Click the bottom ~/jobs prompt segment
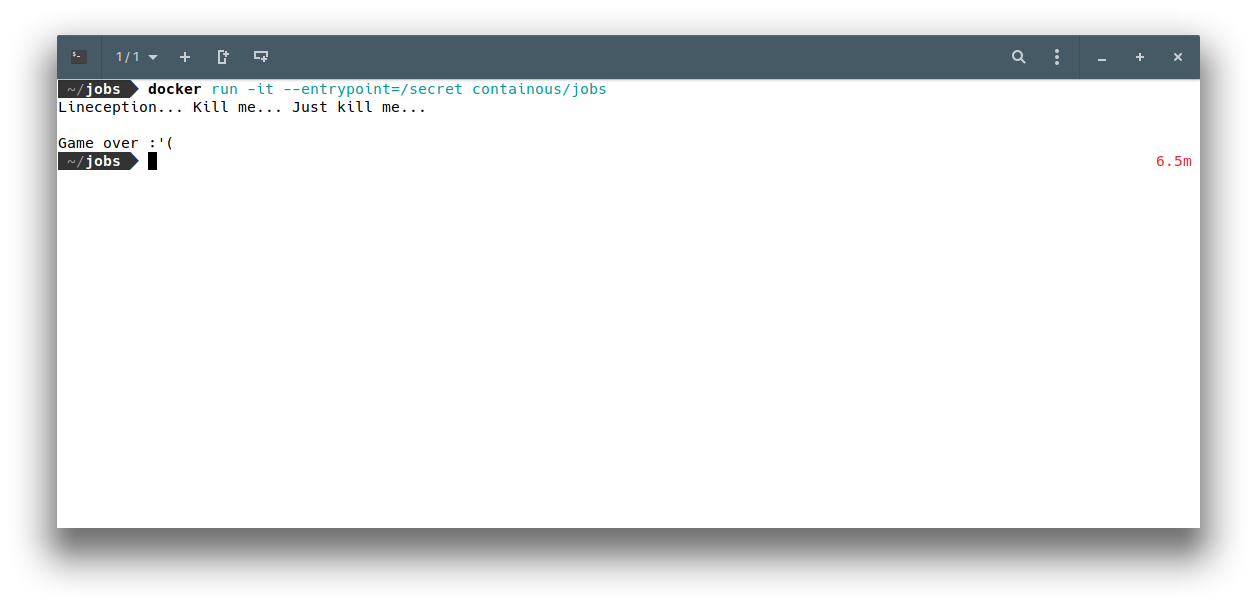The width and height of the screenshot is (1257, 607). [x=98, y=161]
